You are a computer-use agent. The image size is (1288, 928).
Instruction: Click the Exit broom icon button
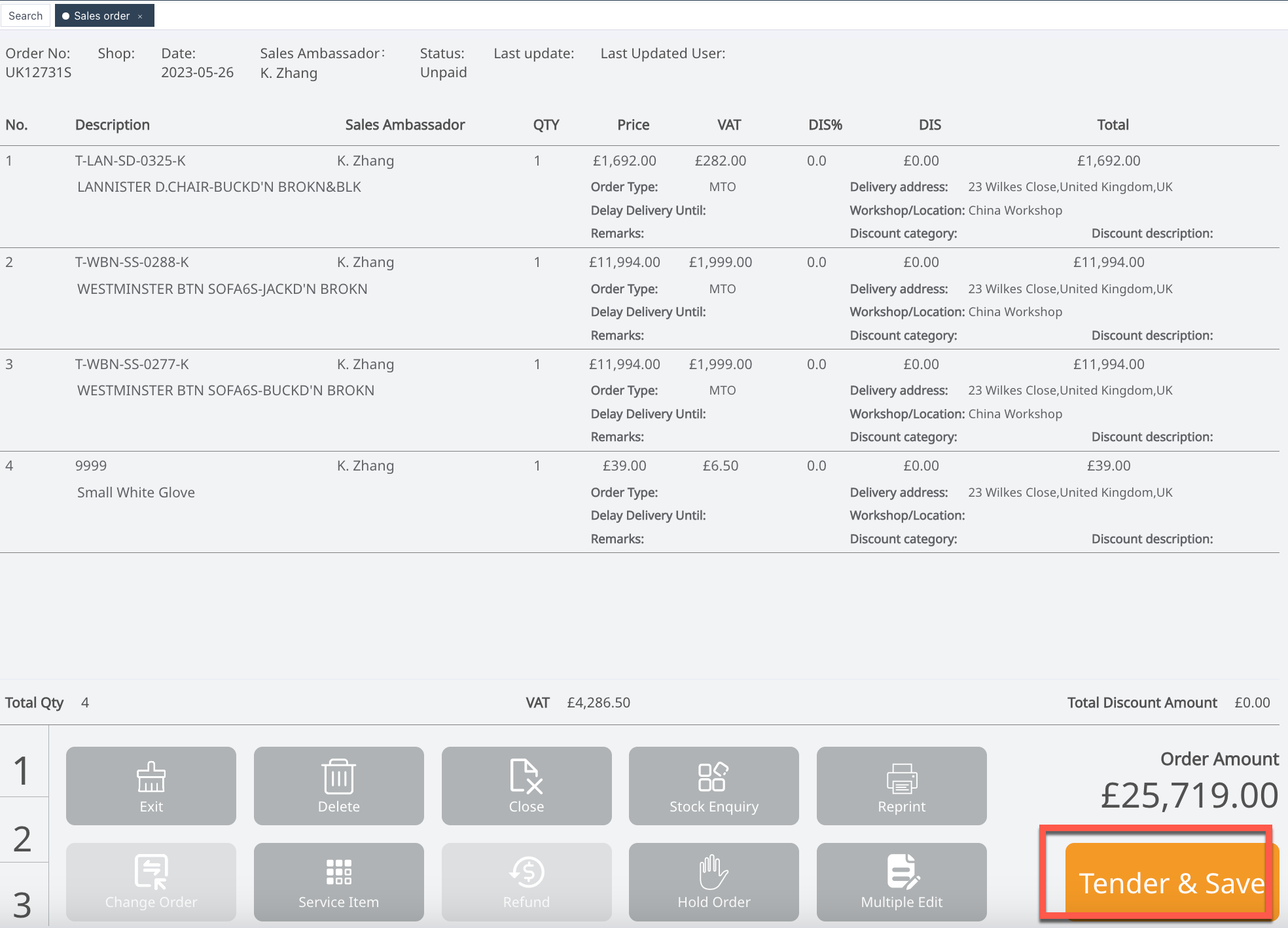pyautogui.click(x=151, y=785)
